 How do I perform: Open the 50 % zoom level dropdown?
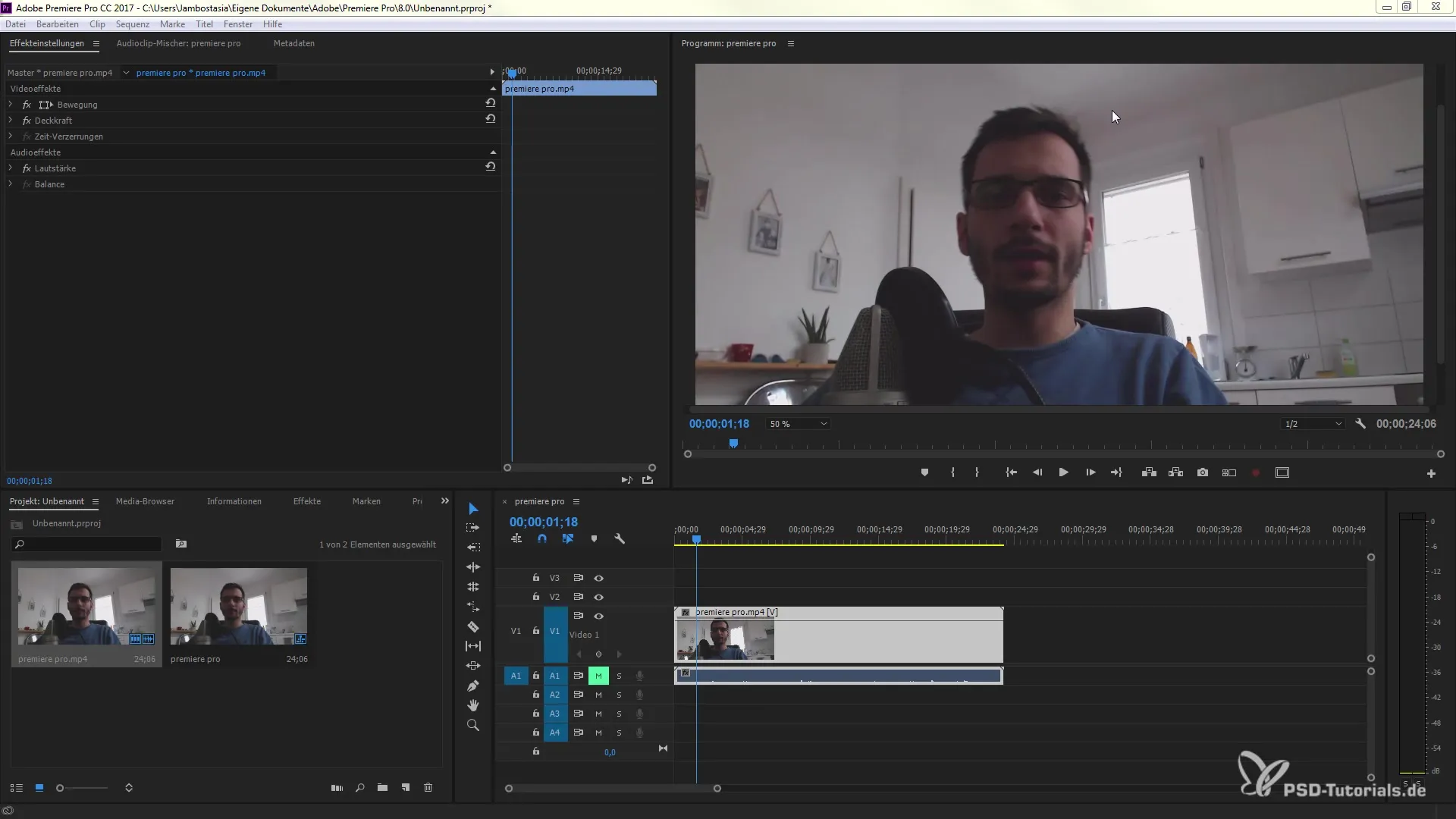tap(797, 424)
